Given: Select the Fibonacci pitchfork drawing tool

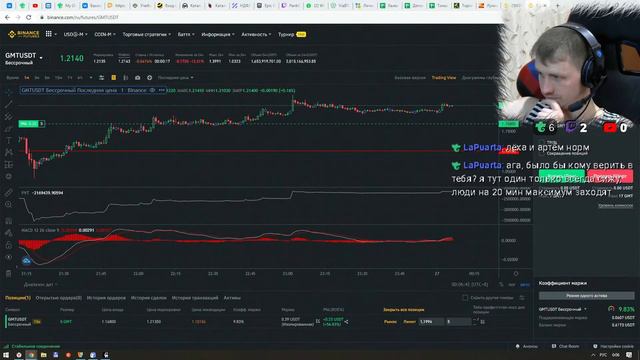Looking at the screenshot, I should pyautogui.click(x=9, y=117).
